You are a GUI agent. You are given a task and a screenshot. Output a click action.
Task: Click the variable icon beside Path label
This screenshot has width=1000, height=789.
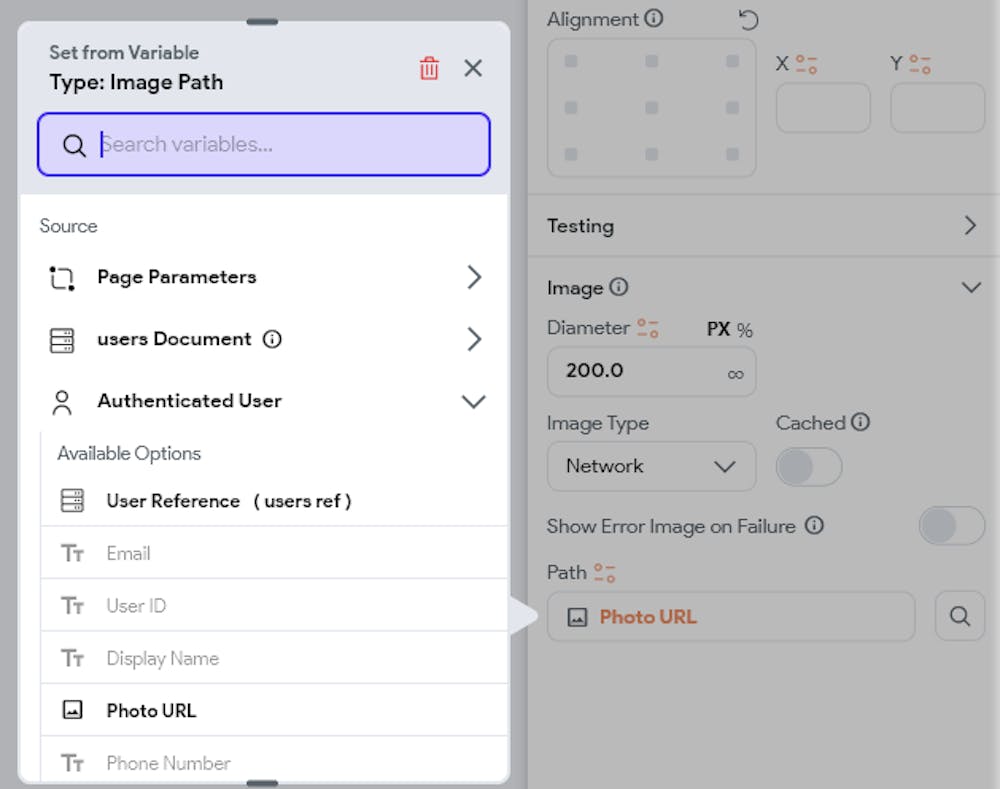click(x=604, y=573)
